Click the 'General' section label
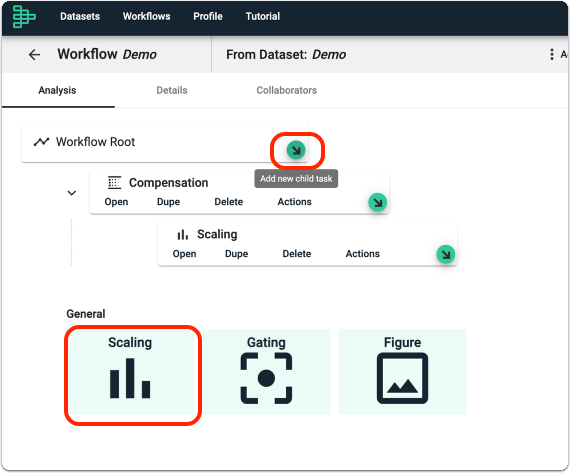Image resolution: width=570 pixels, height=473 pixels. click(x=86, y=314)
